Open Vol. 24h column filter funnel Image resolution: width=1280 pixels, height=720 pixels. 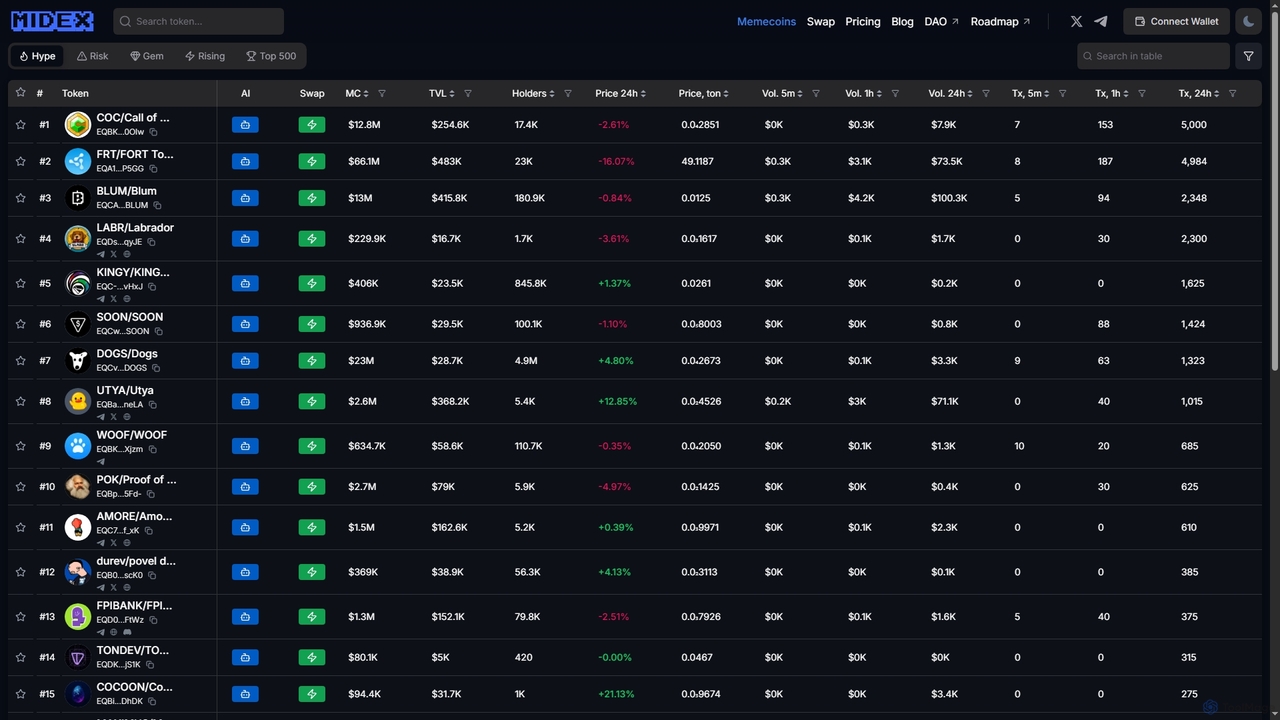tap(986, 93)
